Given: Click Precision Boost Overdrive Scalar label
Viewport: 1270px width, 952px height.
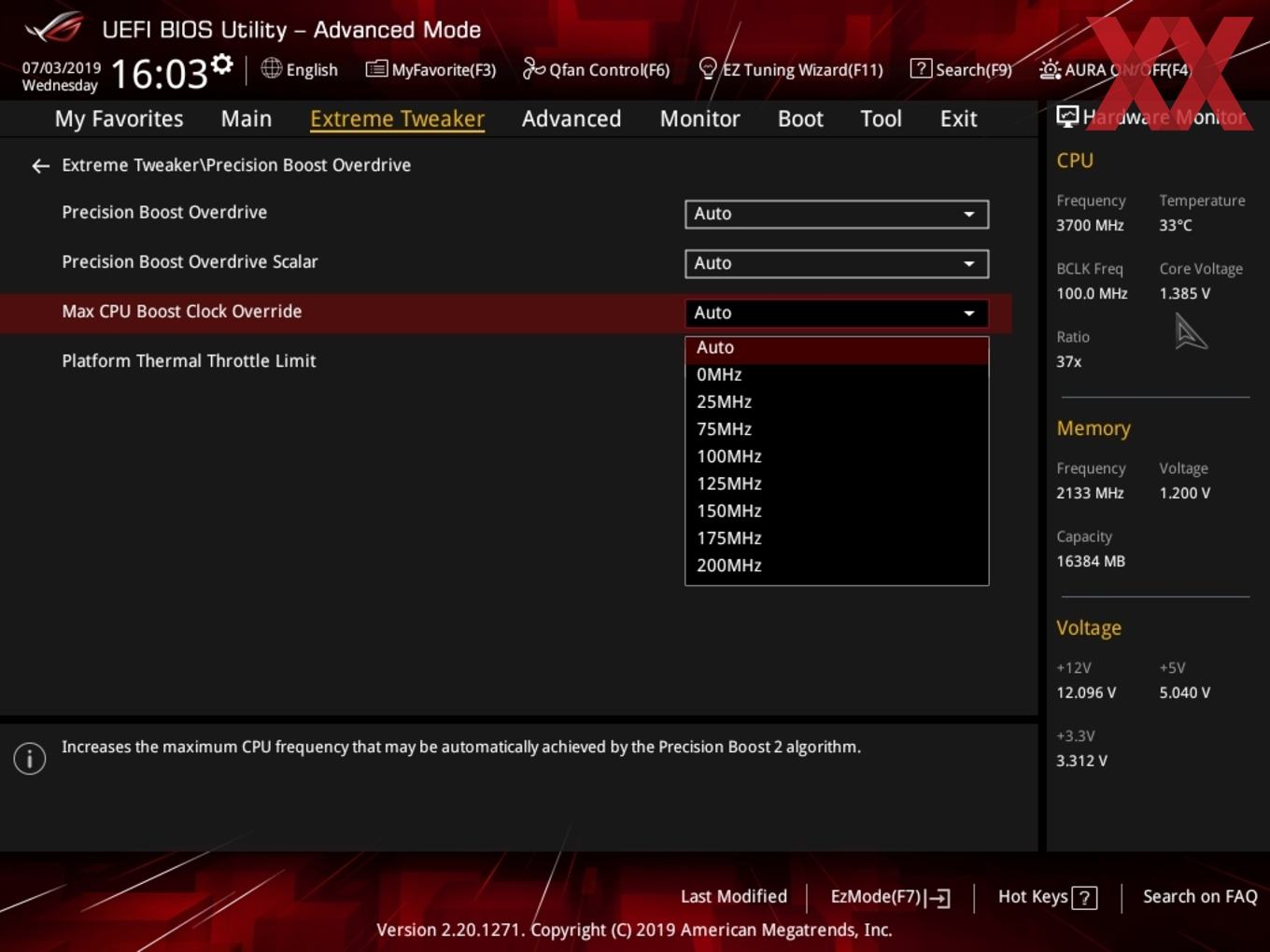Looking at the screenshot, I should click(190, 262).
